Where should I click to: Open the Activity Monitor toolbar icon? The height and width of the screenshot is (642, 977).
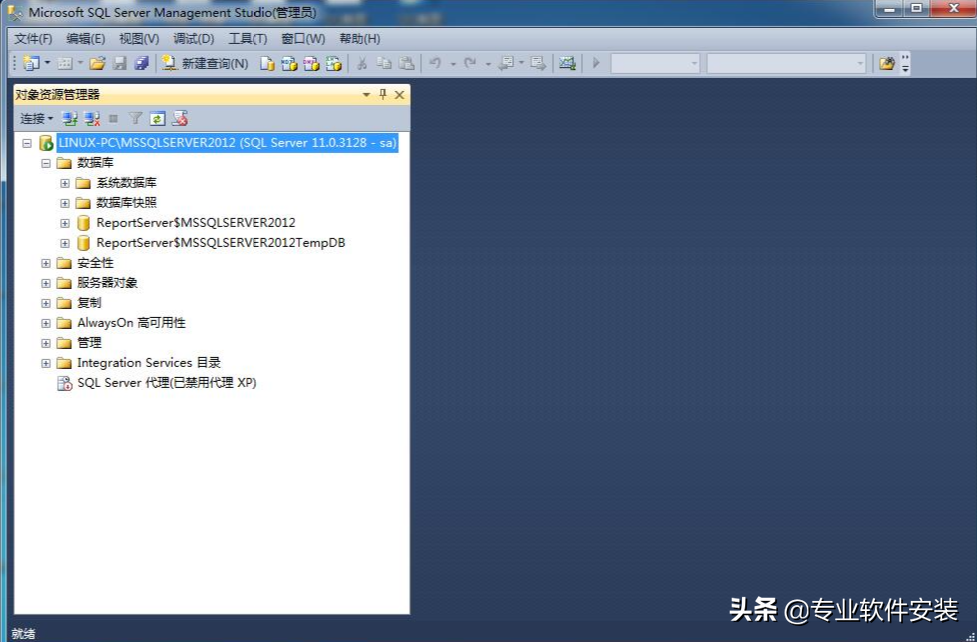click(x=567, y=63)
